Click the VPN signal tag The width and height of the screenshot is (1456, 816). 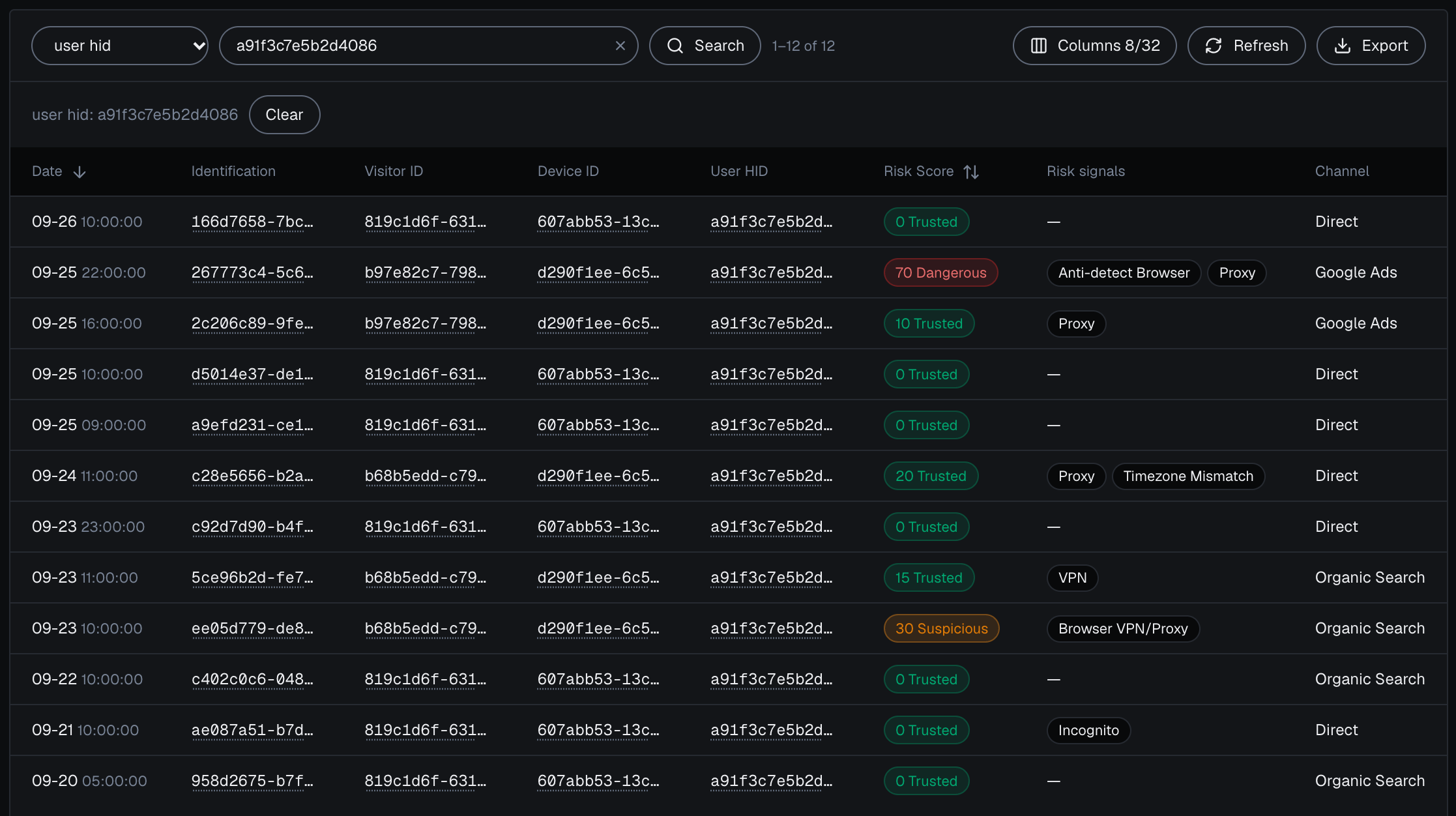click(x=1072, y=577)
